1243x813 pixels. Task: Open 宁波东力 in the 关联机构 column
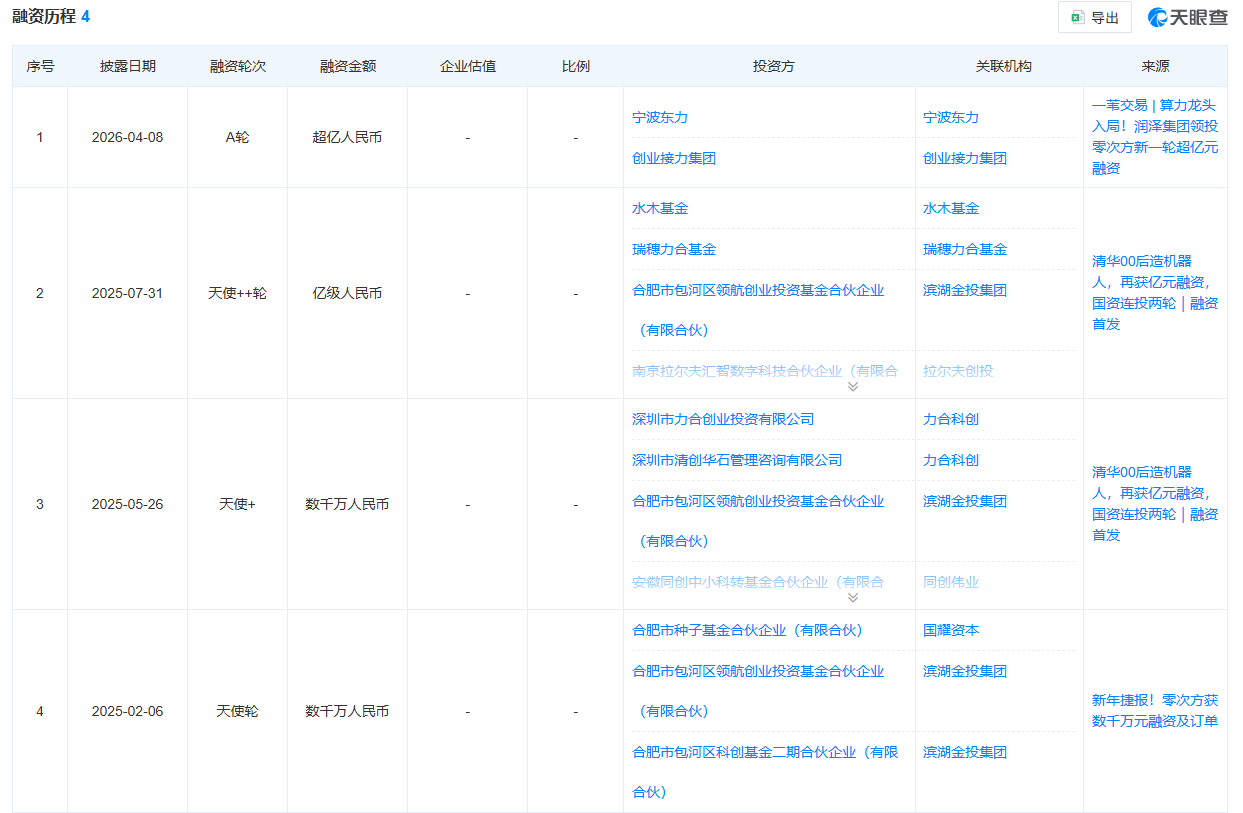click(x=951, y=117)
